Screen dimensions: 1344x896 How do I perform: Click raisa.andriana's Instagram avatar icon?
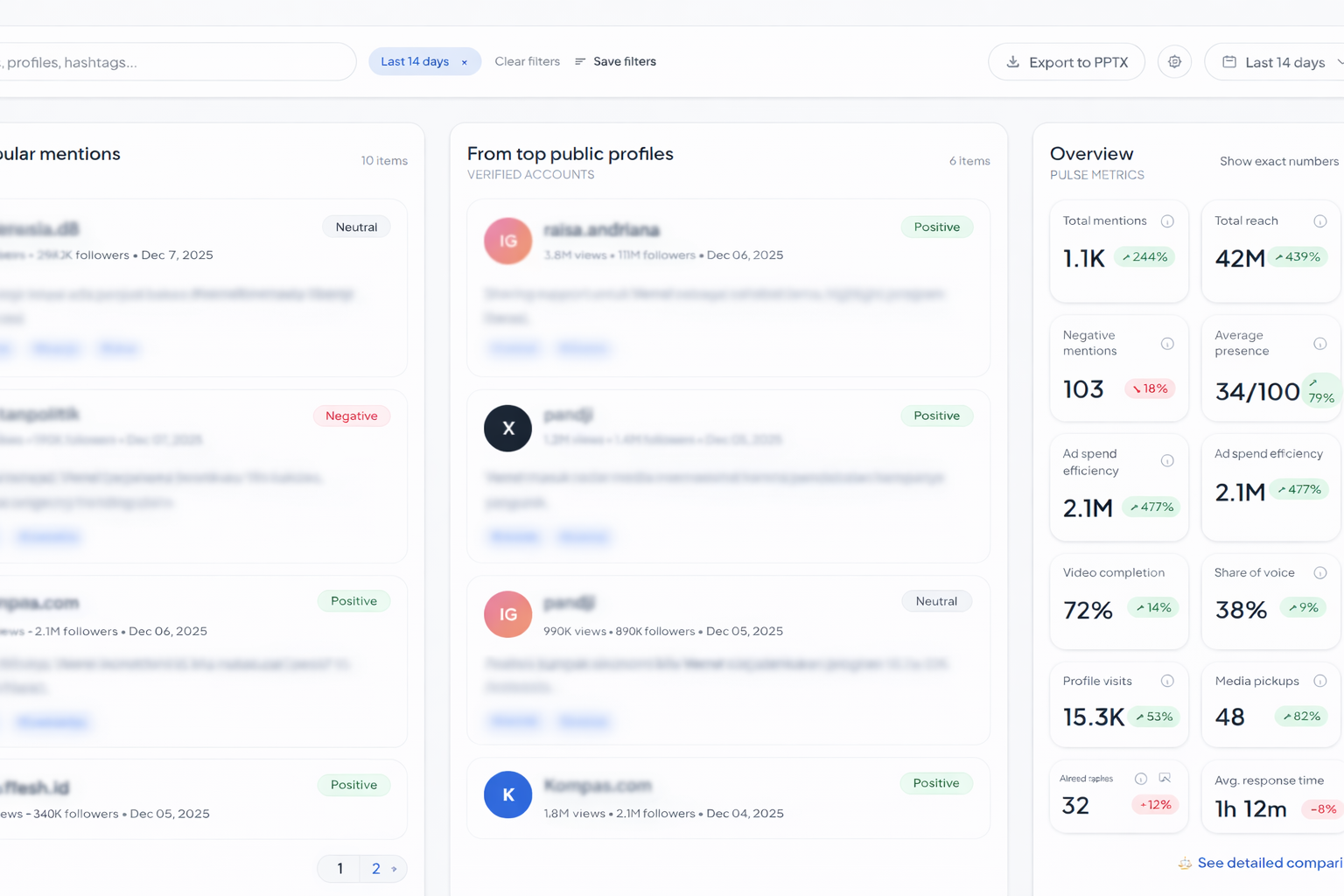tap(507, 241)
